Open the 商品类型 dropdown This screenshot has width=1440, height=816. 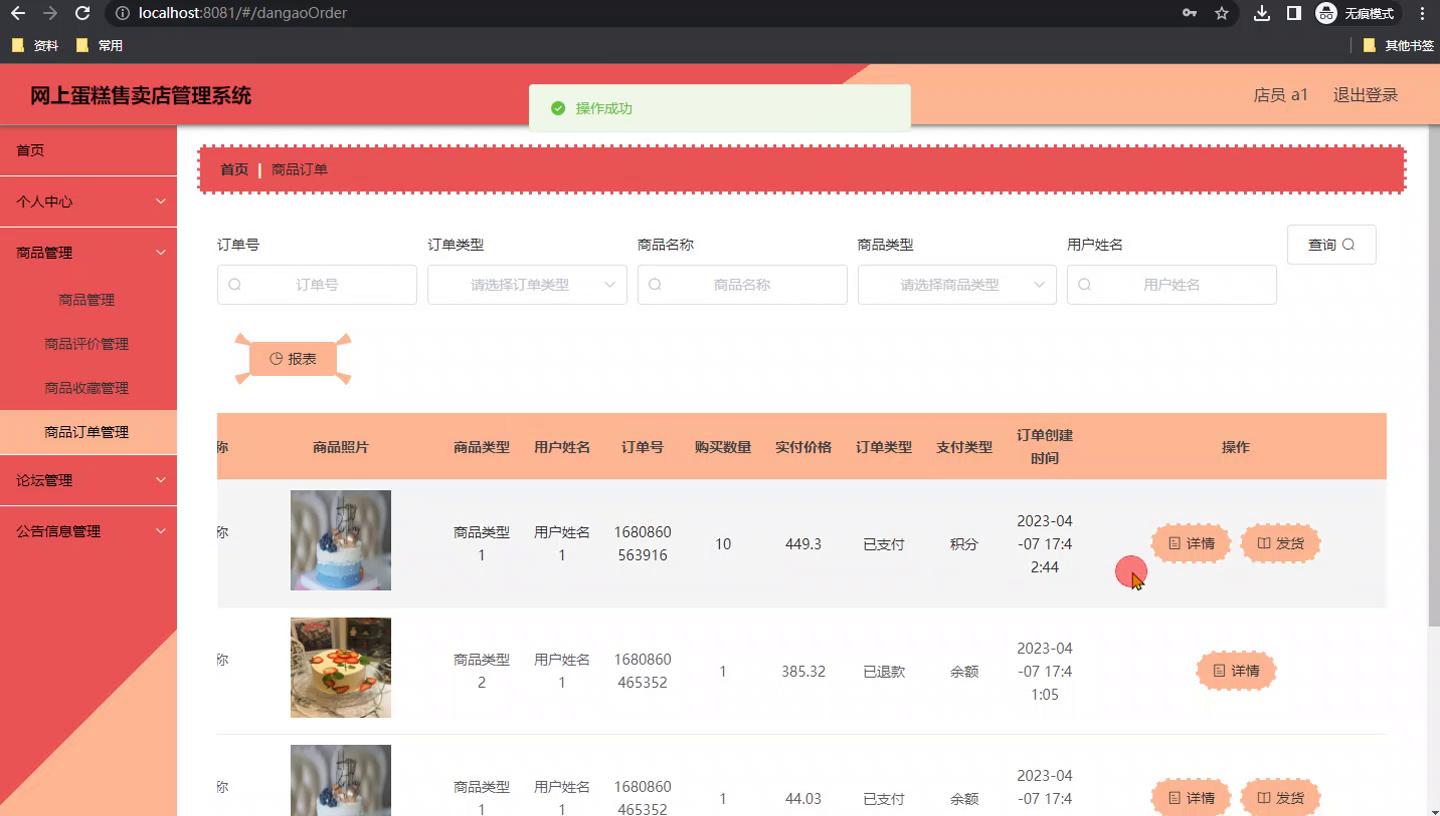[x=957, y=285]
